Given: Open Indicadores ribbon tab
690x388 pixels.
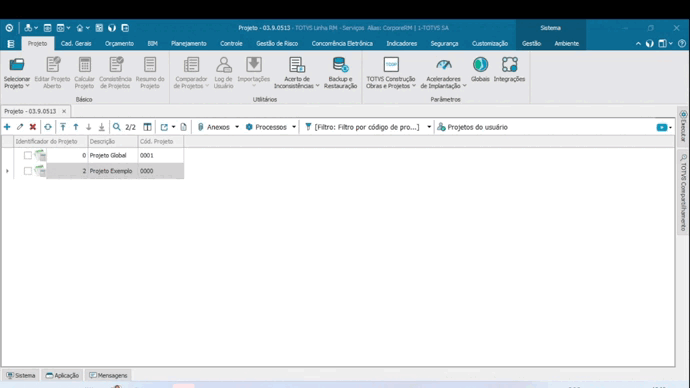Looking at the screenshot, I should 402,44.
